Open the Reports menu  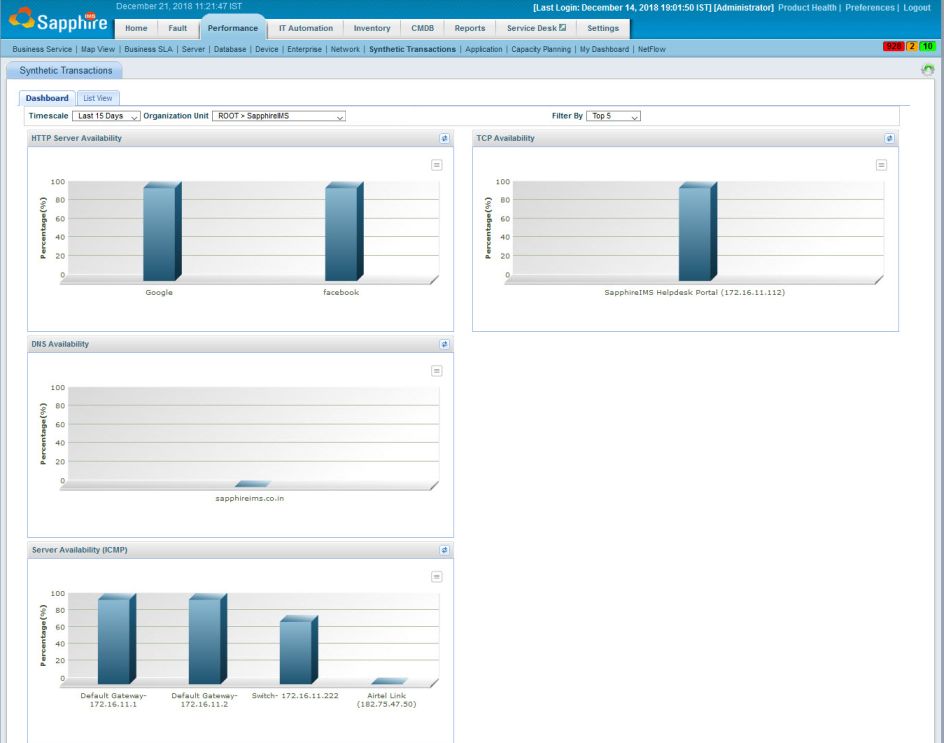470,28
